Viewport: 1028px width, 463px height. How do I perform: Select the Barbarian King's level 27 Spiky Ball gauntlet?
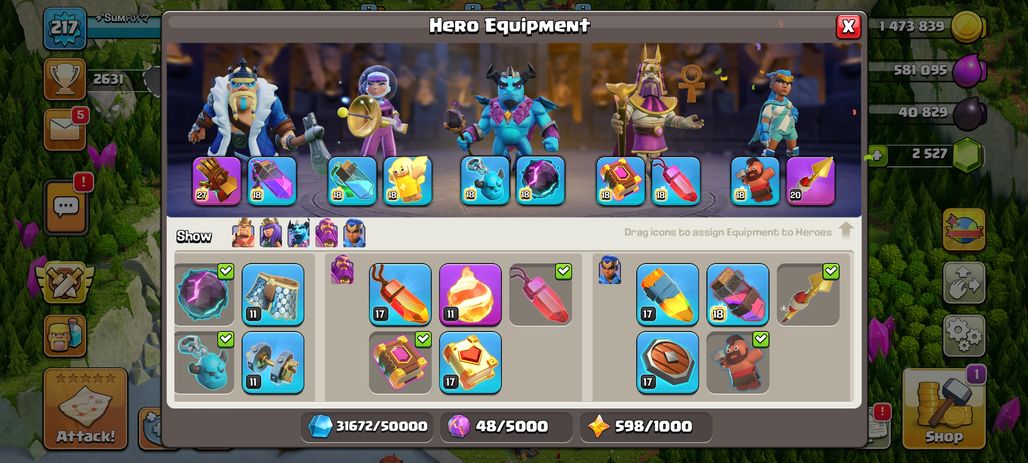coord(217,181)
